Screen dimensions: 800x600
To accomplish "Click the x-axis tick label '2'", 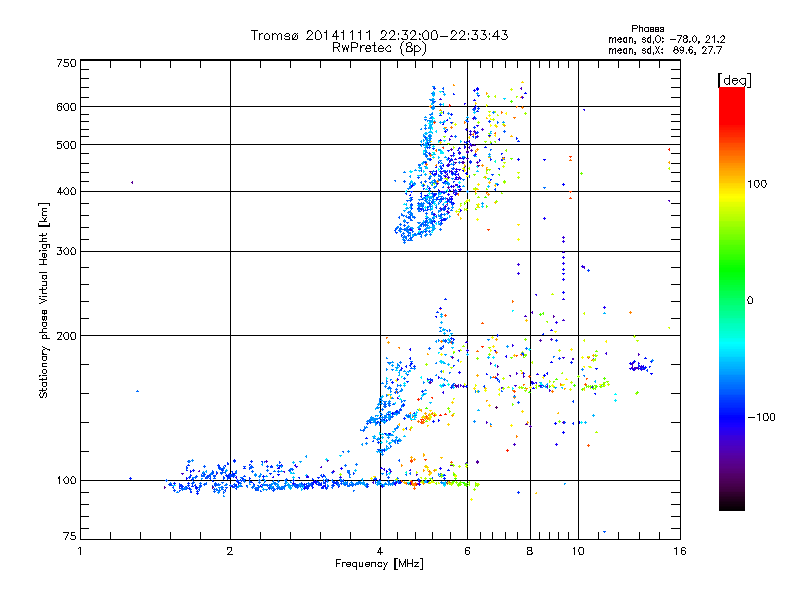I will pos(230,551).
